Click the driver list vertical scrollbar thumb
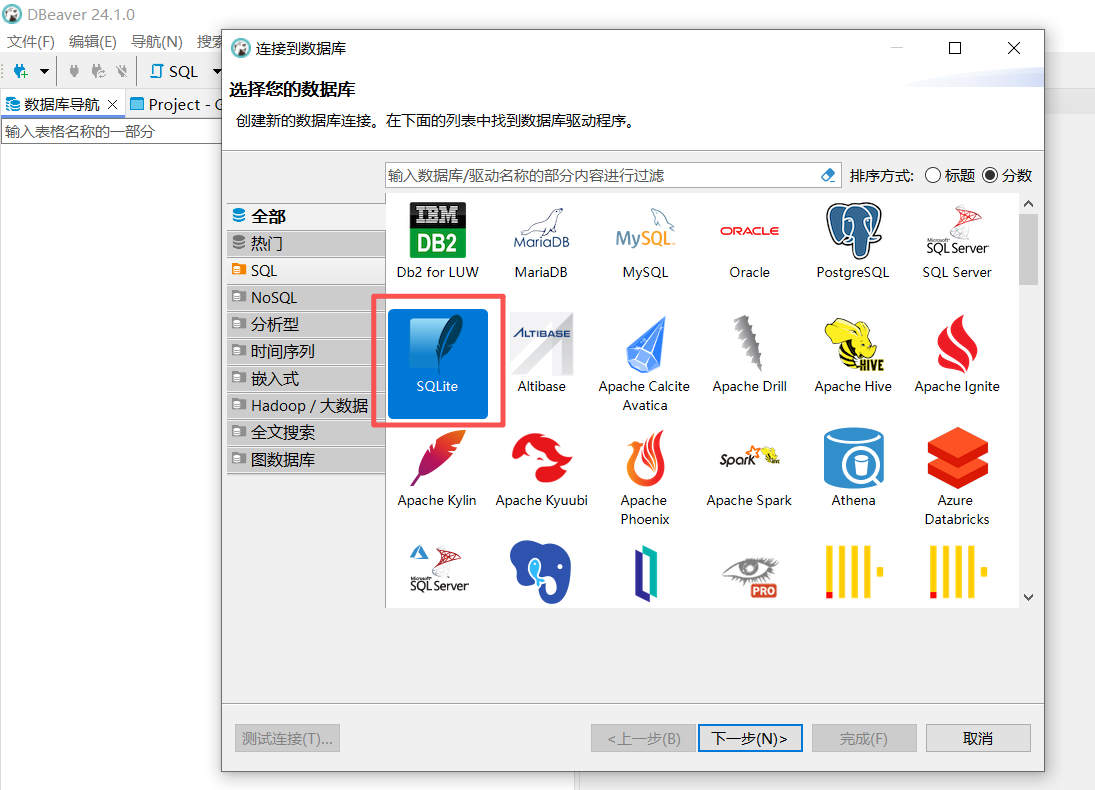The width and height of the screenshot is (1095, 790). click(x=1028, y=249)
